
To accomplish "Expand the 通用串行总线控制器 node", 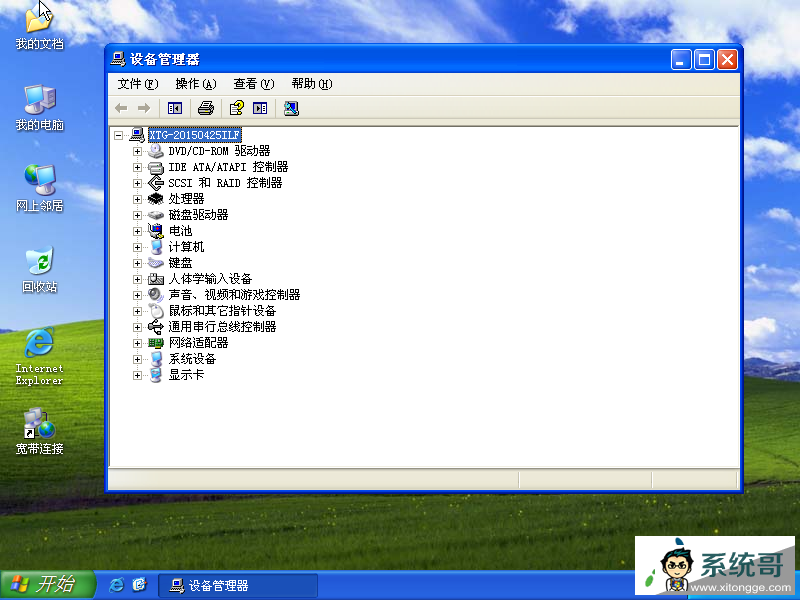I will click(x=137, y=327).
